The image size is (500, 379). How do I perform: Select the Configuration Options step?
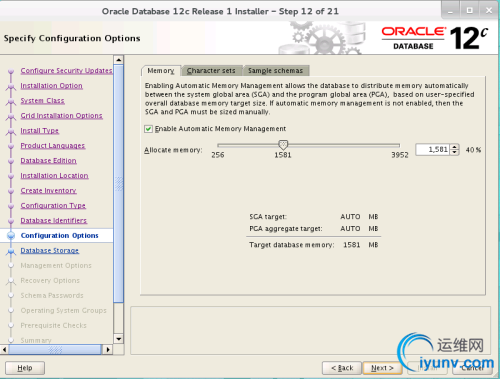[59, 236]
